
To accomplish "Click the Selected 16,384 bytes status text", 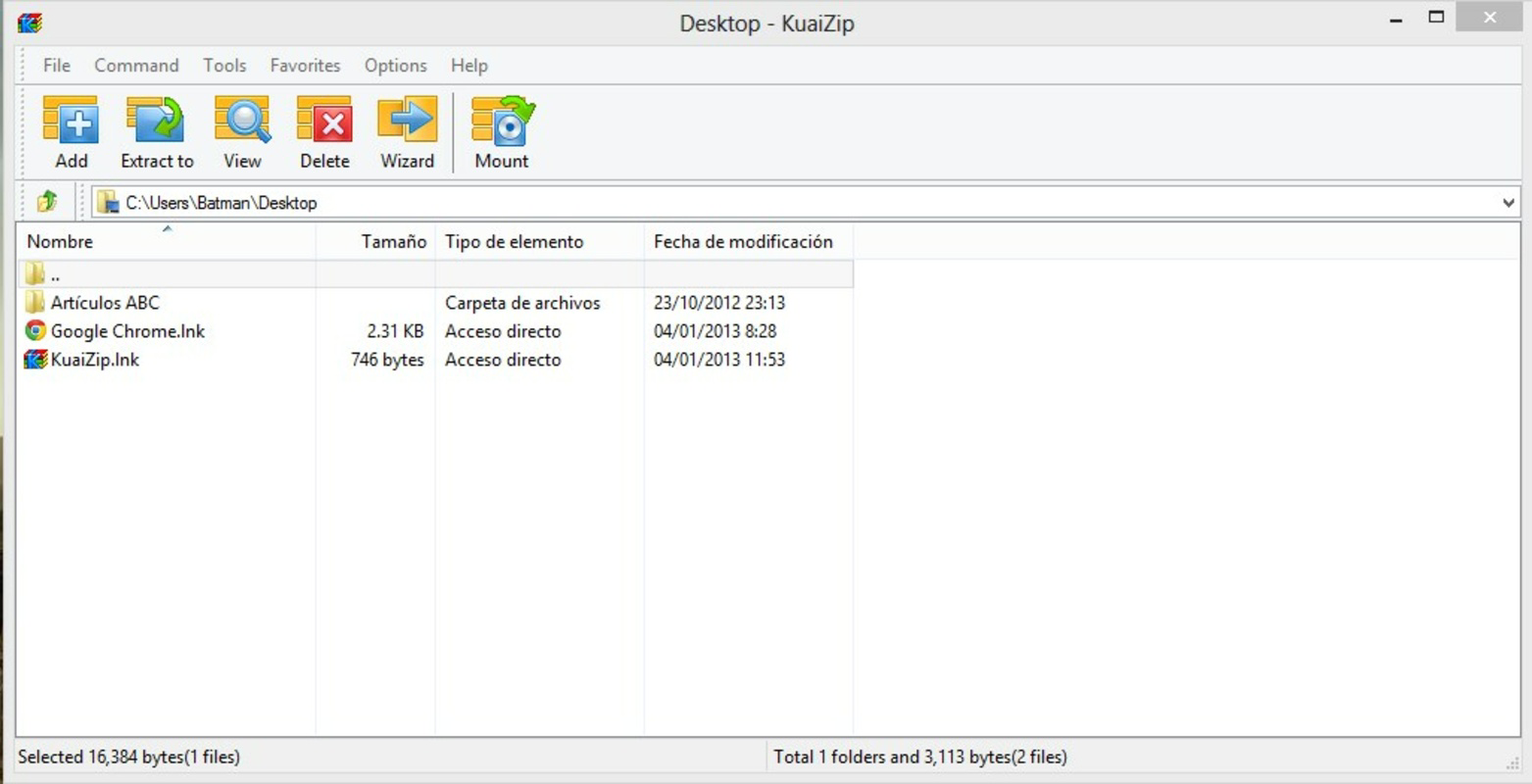I will pos(128,757).
